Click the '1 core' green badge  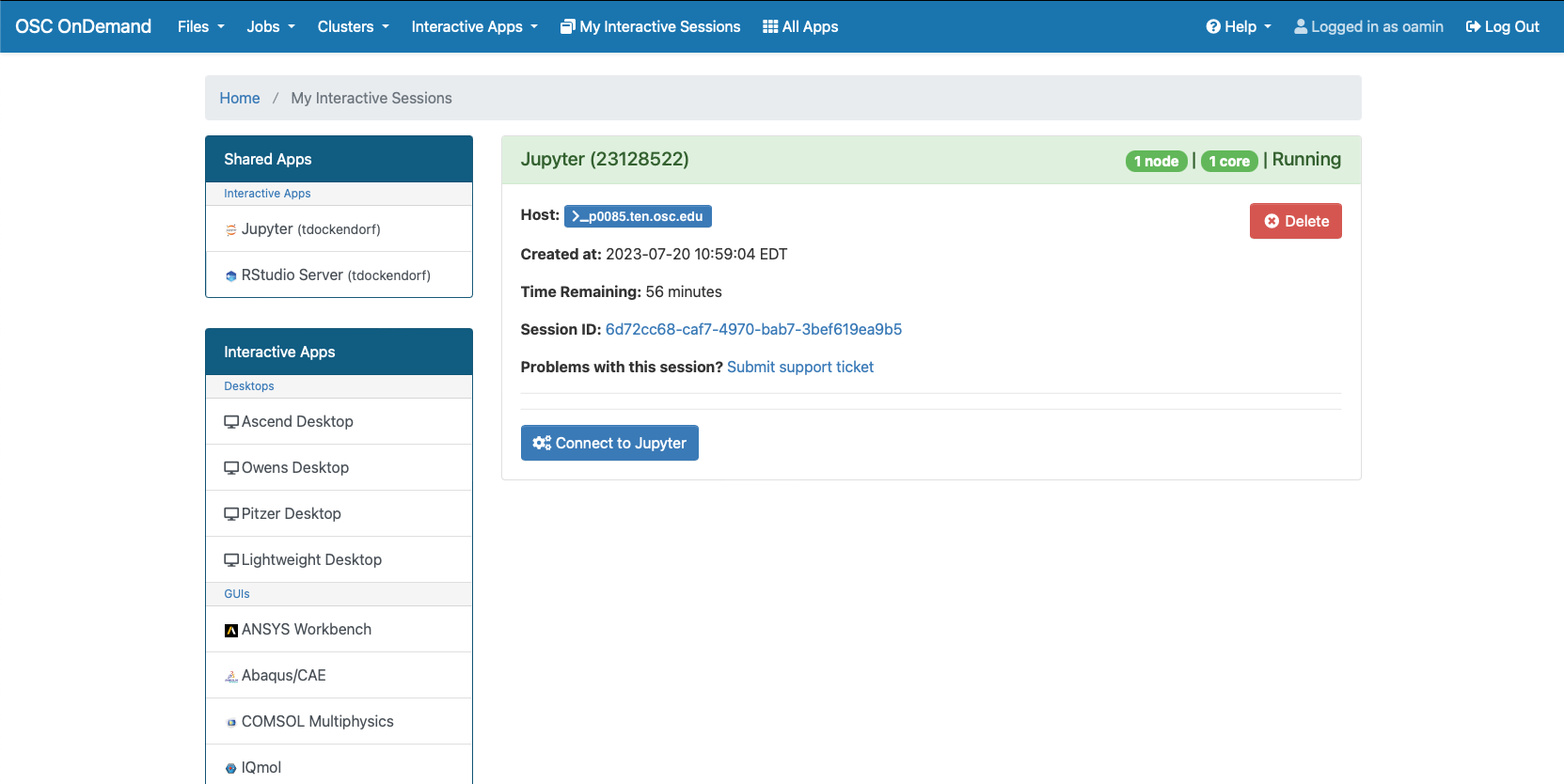(1229, 161)
